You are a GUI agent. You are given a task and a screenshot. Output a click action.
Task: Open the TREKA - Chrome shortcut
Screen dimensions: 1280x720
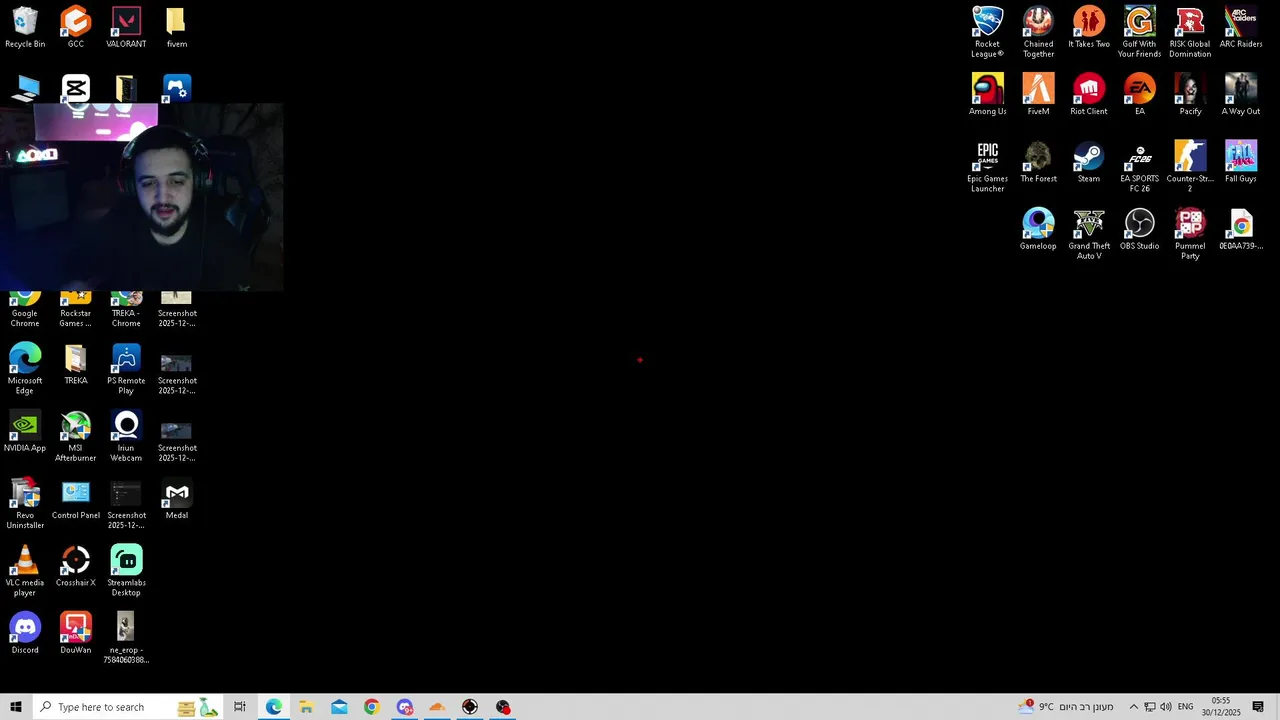click(126, 310)
